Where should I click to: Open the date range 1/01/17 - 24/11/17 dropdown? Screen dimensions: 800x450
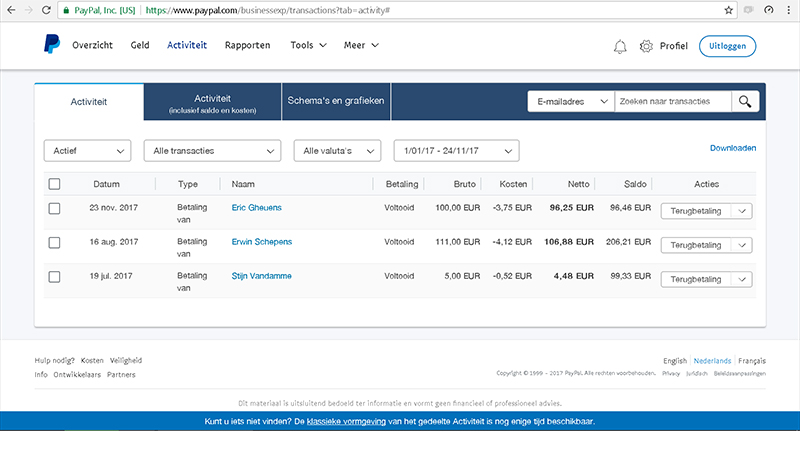click(x=457, y=151)
